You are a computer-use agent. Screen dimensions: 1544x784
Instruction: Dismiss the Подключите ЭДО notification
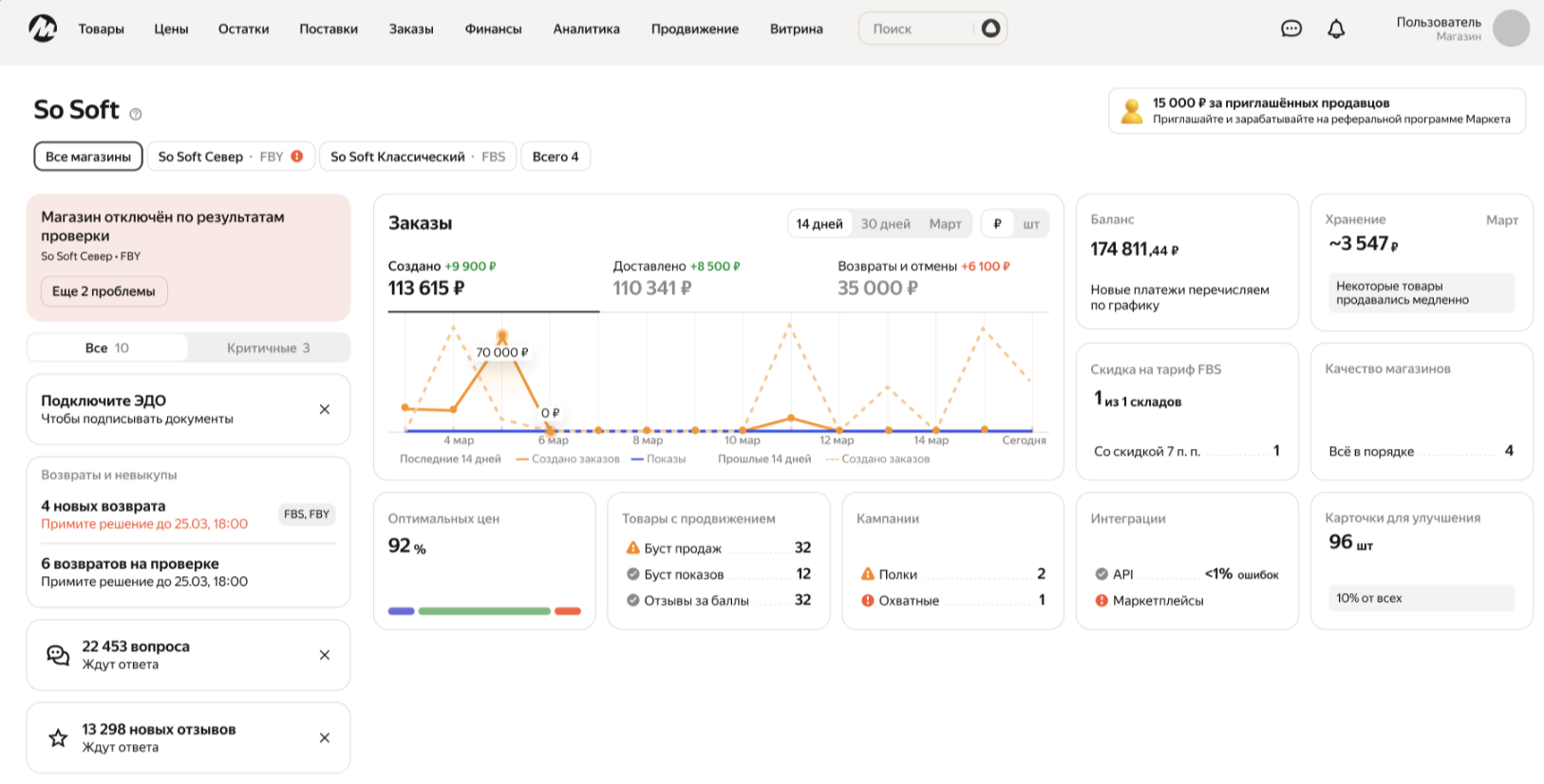[325, 409]
